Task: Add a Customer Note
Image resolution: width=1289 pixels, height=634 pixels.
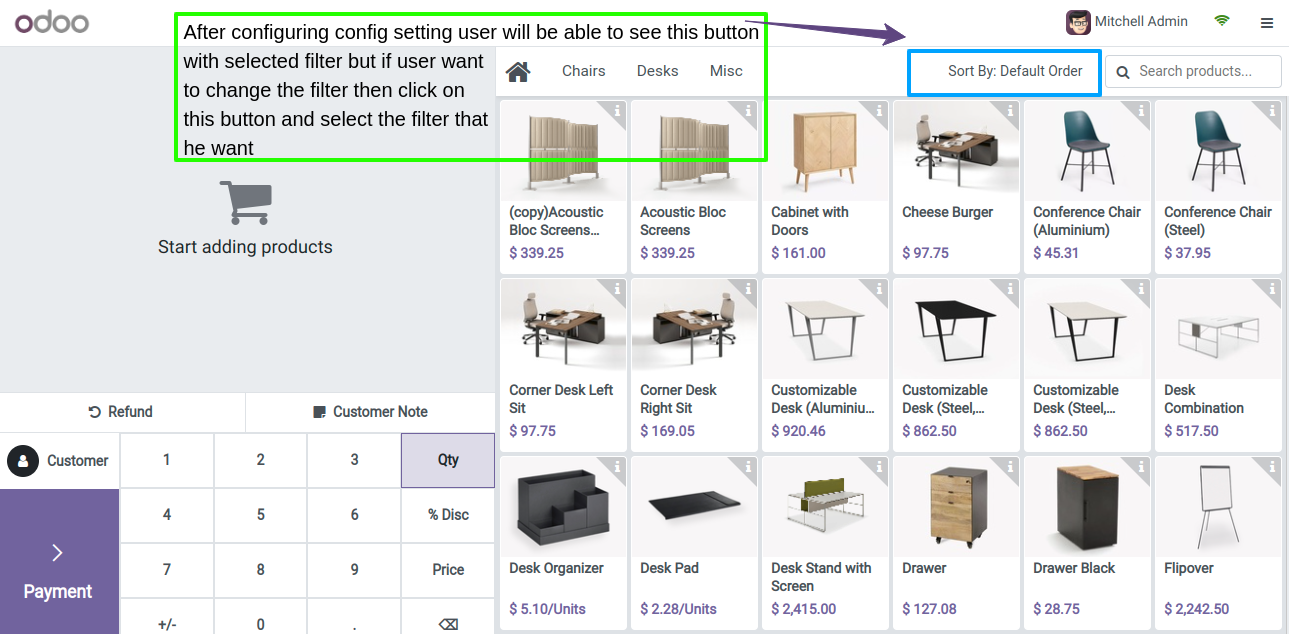Action: click(x=370, y=412)
